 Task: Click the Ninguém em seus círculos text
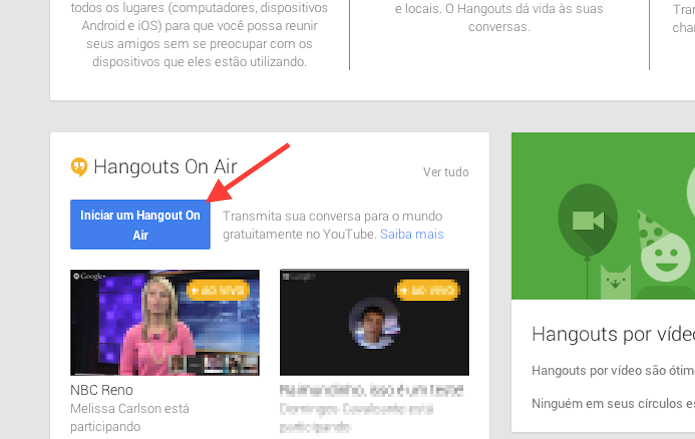pyautogui.click(x=613, y=404)
